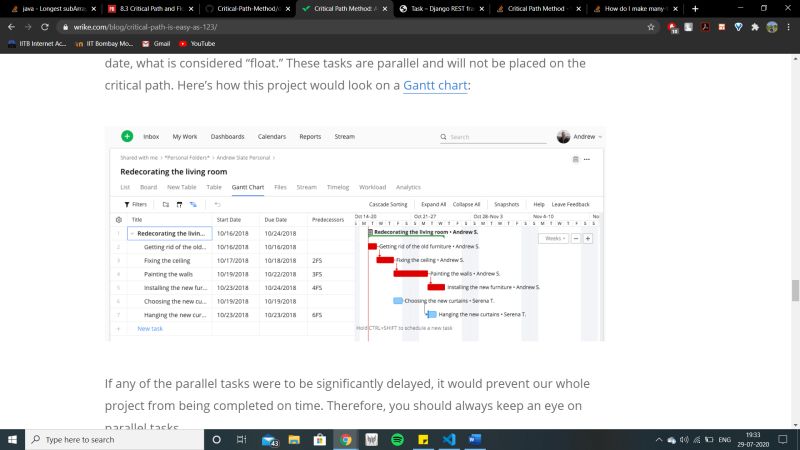
Task: Click the Wrike Search field
Action: [493, 137]
